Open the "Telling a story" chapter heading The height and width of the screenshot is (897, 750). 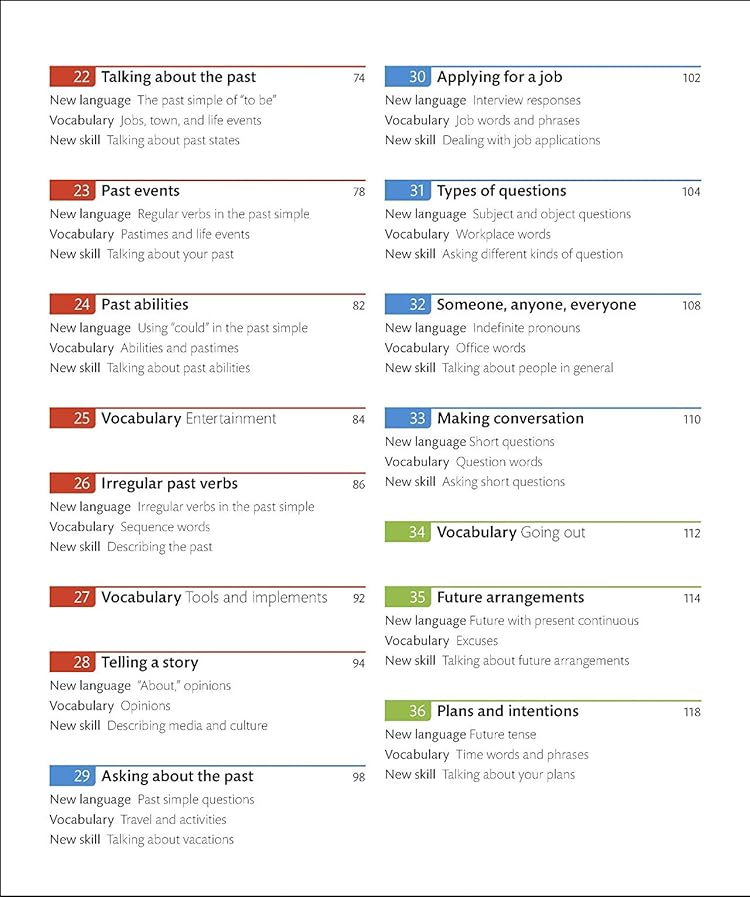pos(149,663)
